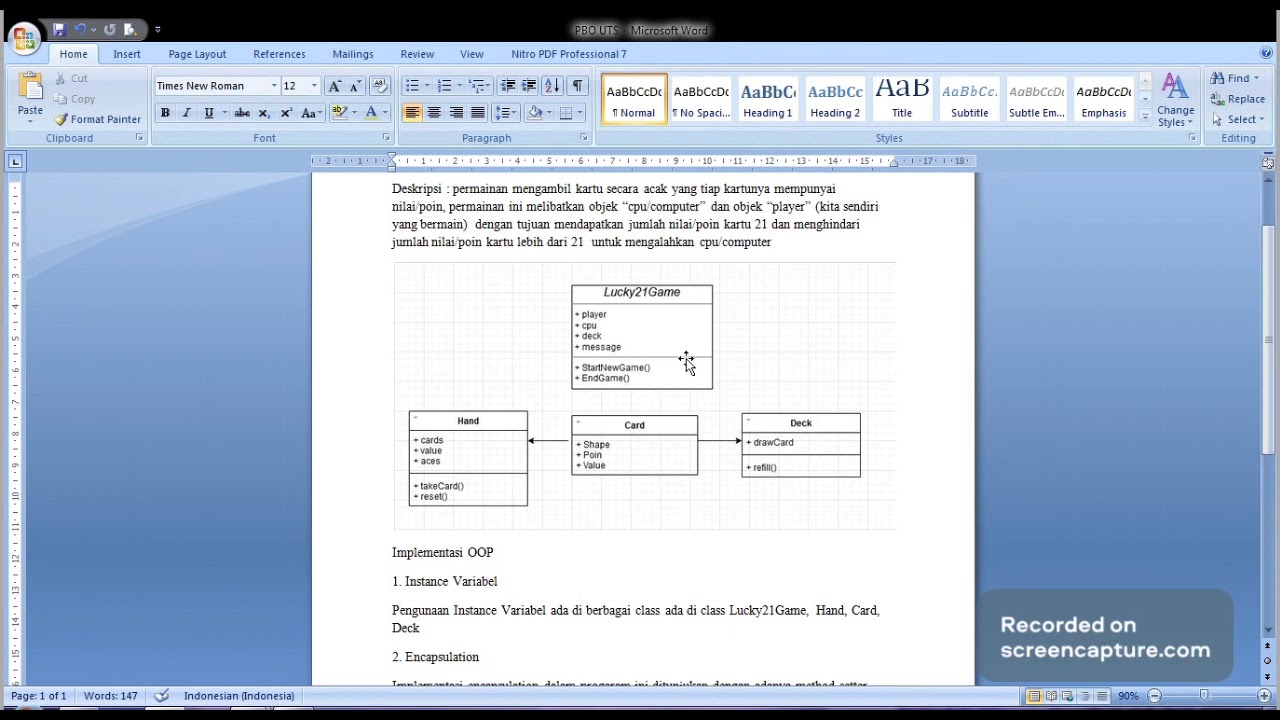Justify the paragraph text
Screen dimensions: 1280x720
tap(478, 113)
